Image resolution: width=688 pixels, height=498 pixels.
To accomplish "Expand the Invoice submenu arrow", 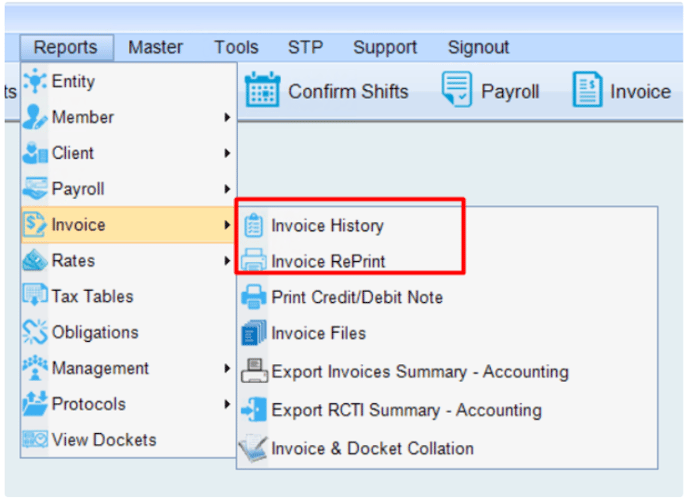I will (227, 225).
